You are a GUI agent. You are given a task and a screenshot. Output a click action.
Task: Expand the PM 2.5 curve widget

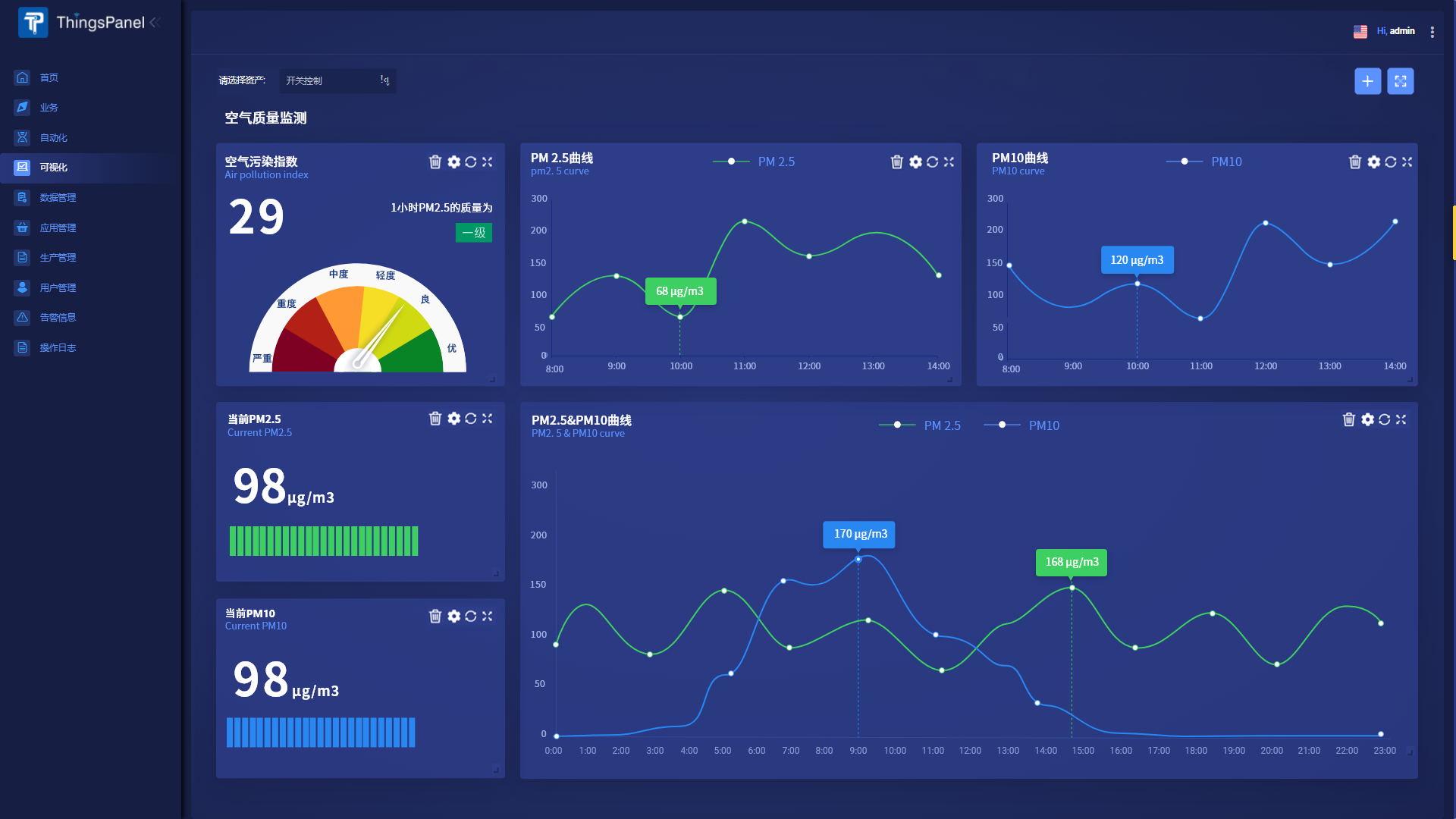[949, 162]
